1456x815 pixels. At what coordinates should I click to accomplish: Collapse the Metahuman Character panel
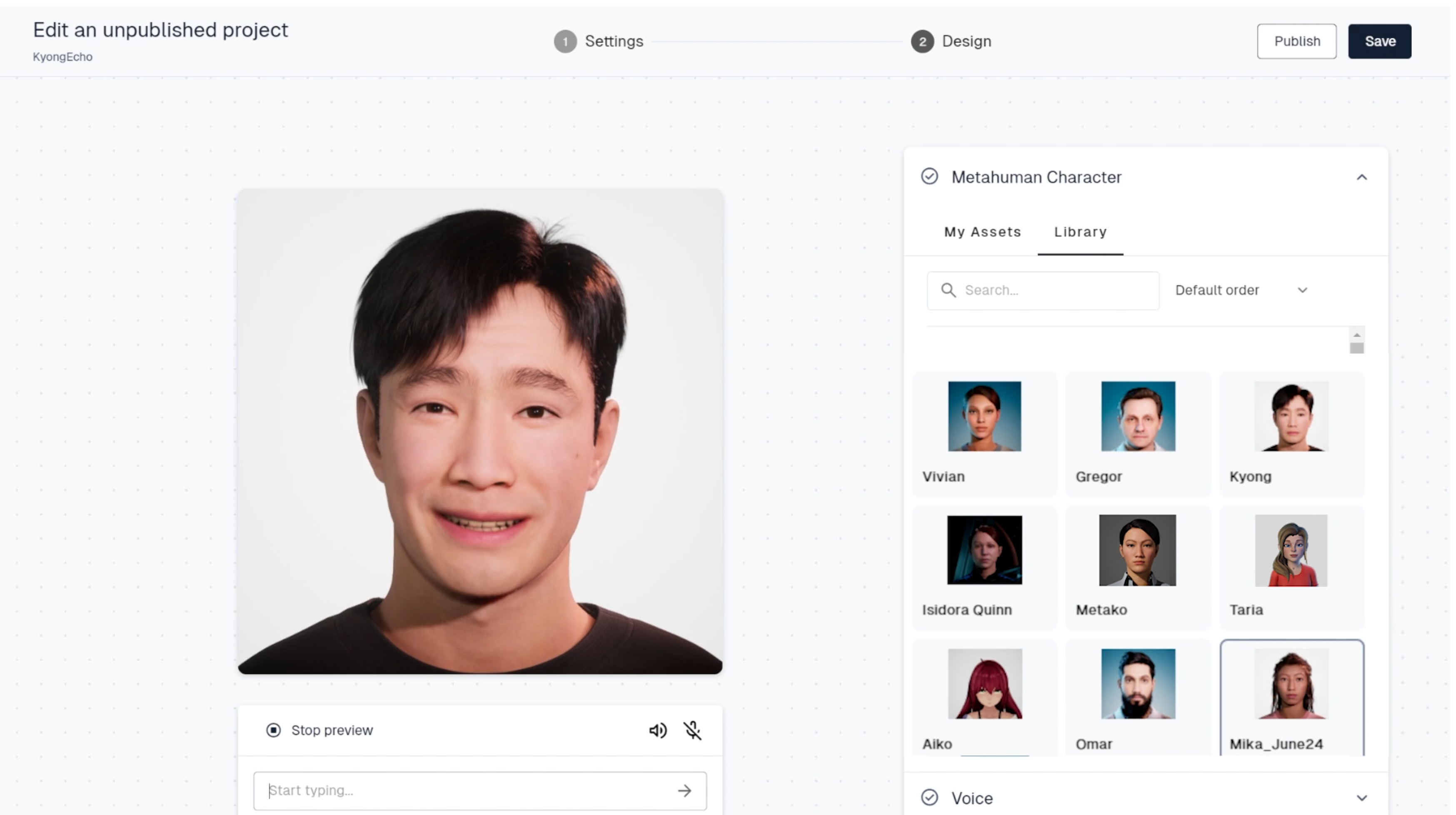tap(1361, 177)
